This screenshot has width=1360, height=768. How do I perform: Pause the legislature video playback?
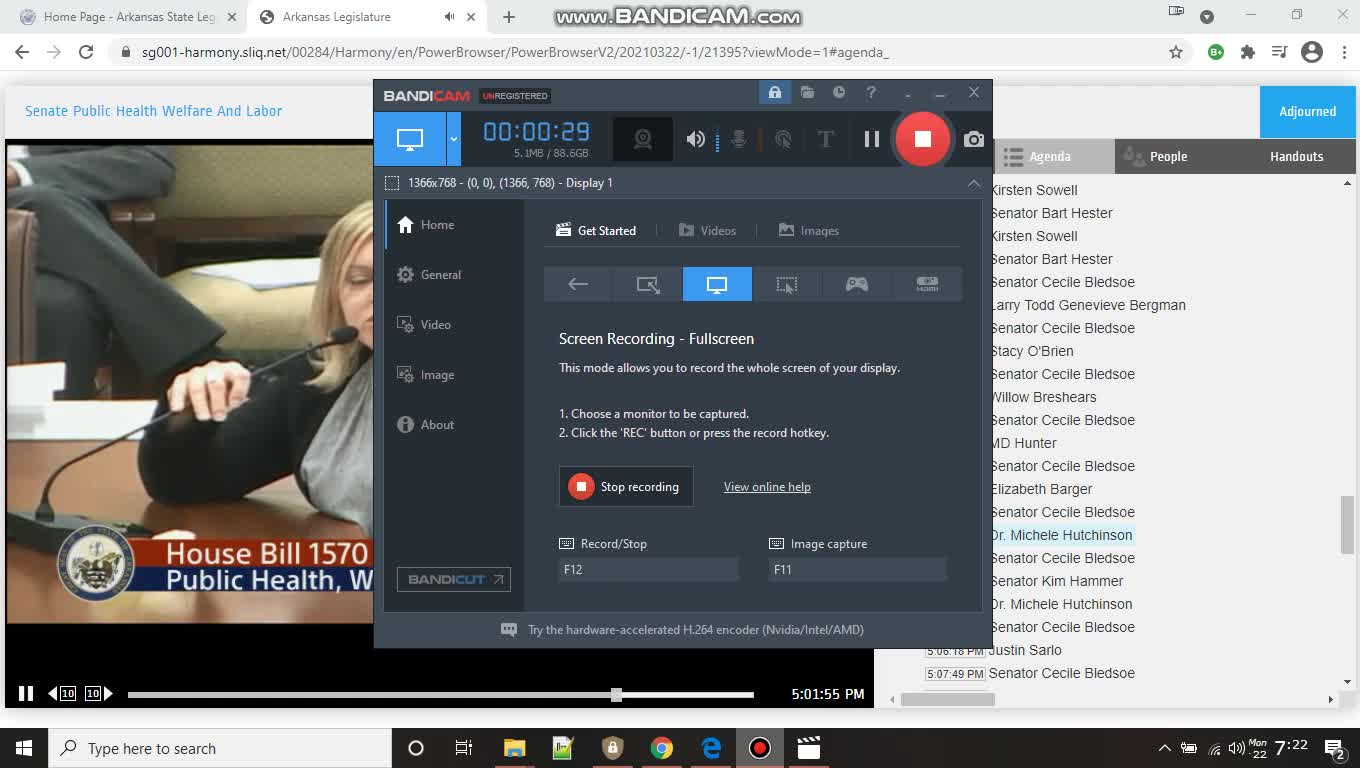pos(26,693)
